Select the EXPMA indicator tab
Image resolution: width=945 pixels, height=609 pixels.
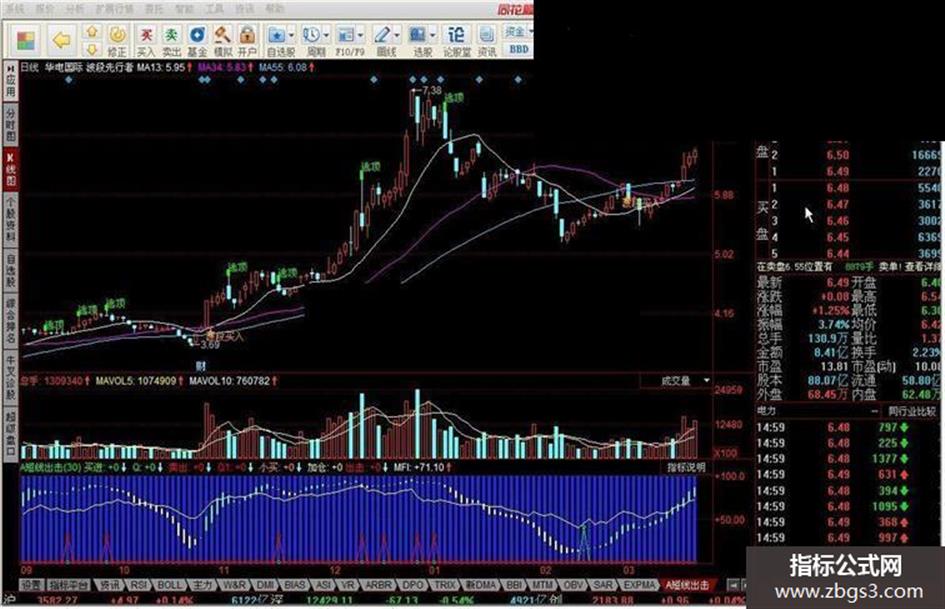click(x=639, y=585)
